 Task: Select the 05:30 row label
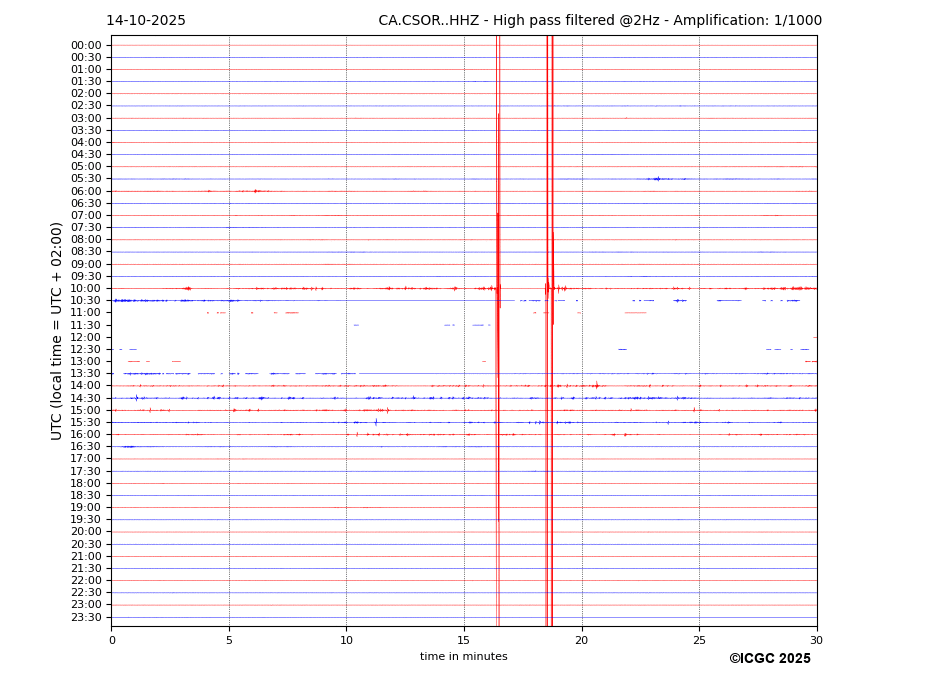tap(86, 179)
